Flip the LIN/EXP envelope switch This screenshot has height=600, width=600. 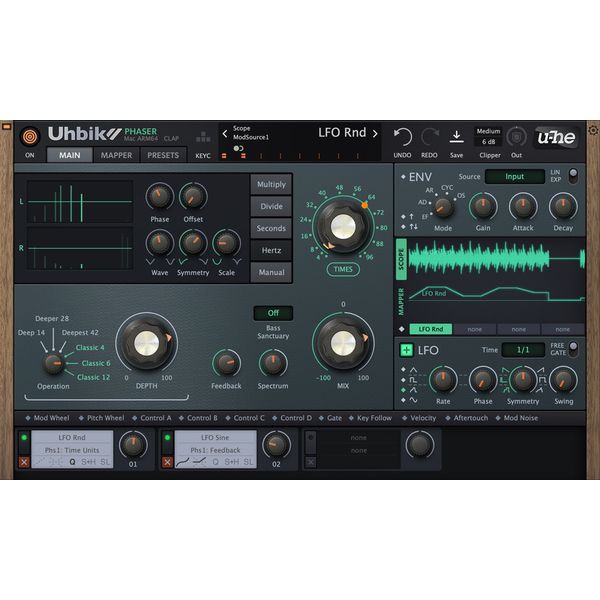(x=574, y=175)
